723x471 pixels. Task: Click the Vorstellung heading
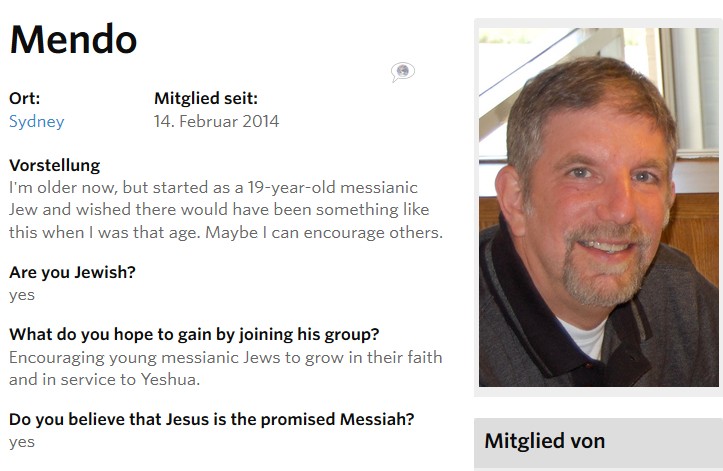click(x=54, y=165)
